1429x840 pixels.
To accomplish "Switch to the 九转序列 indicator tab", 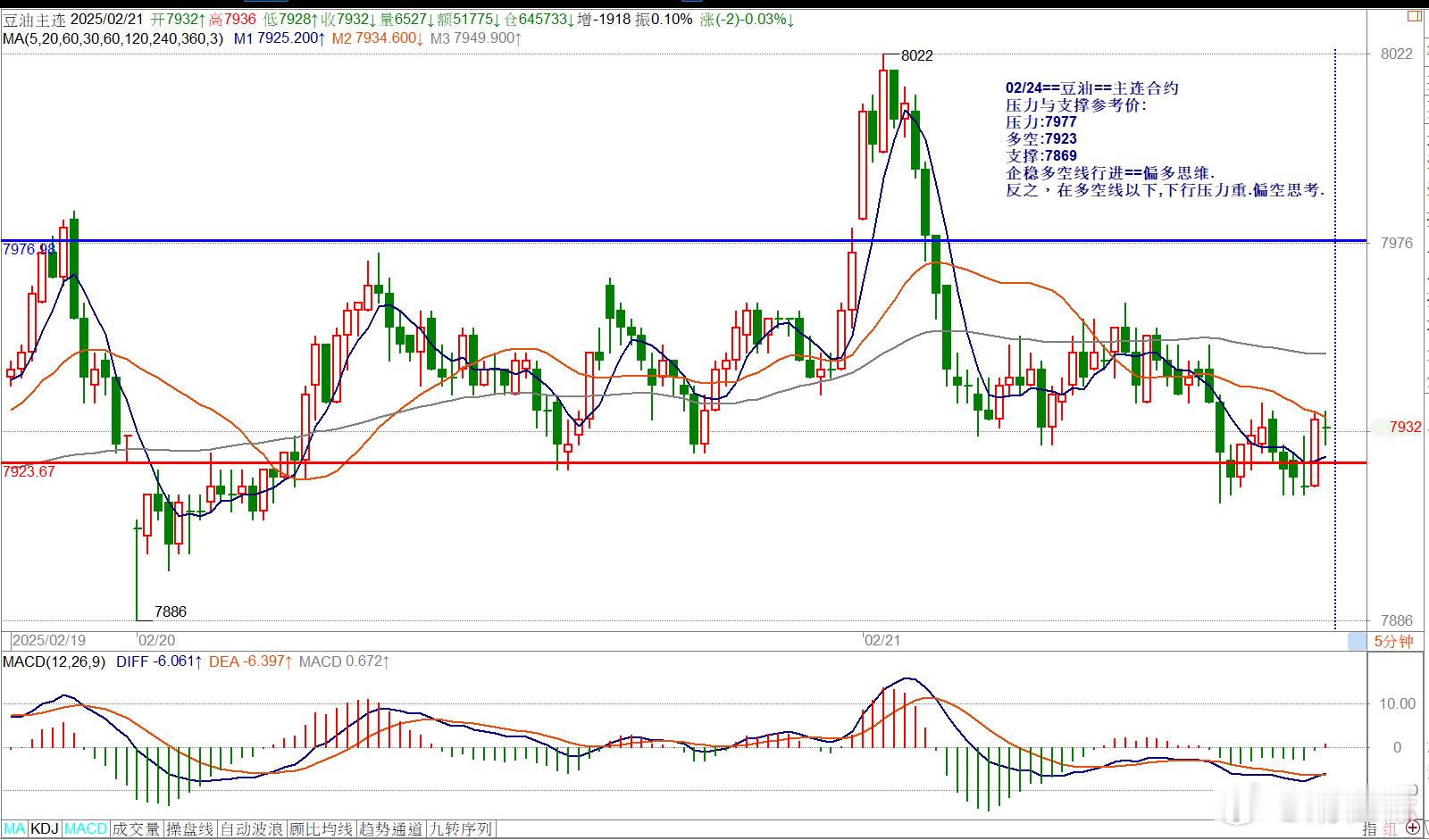I will coord(461,829).
